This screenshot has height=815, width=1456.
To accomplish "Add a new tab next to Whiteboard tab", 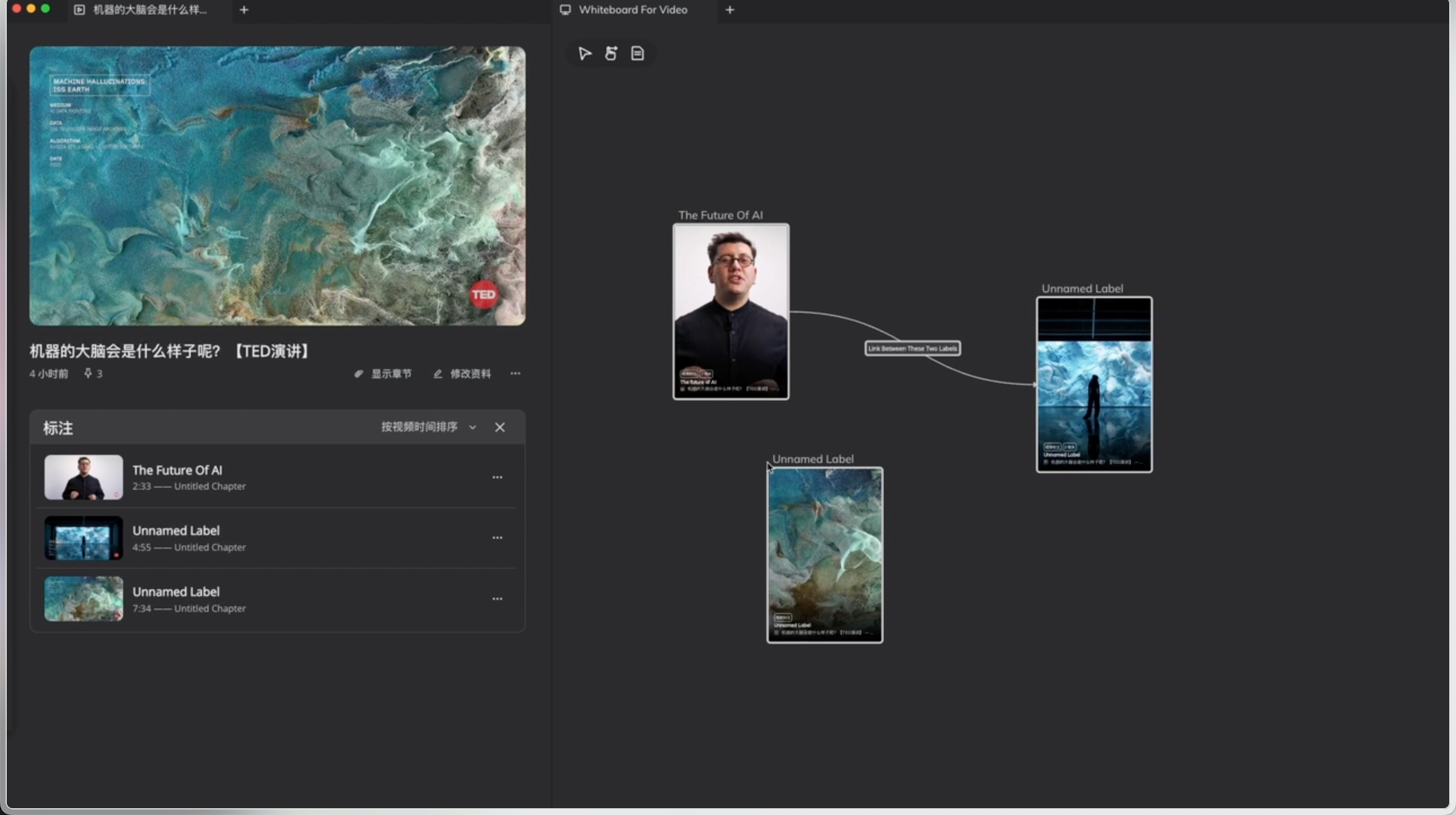I will coord(730,10).
